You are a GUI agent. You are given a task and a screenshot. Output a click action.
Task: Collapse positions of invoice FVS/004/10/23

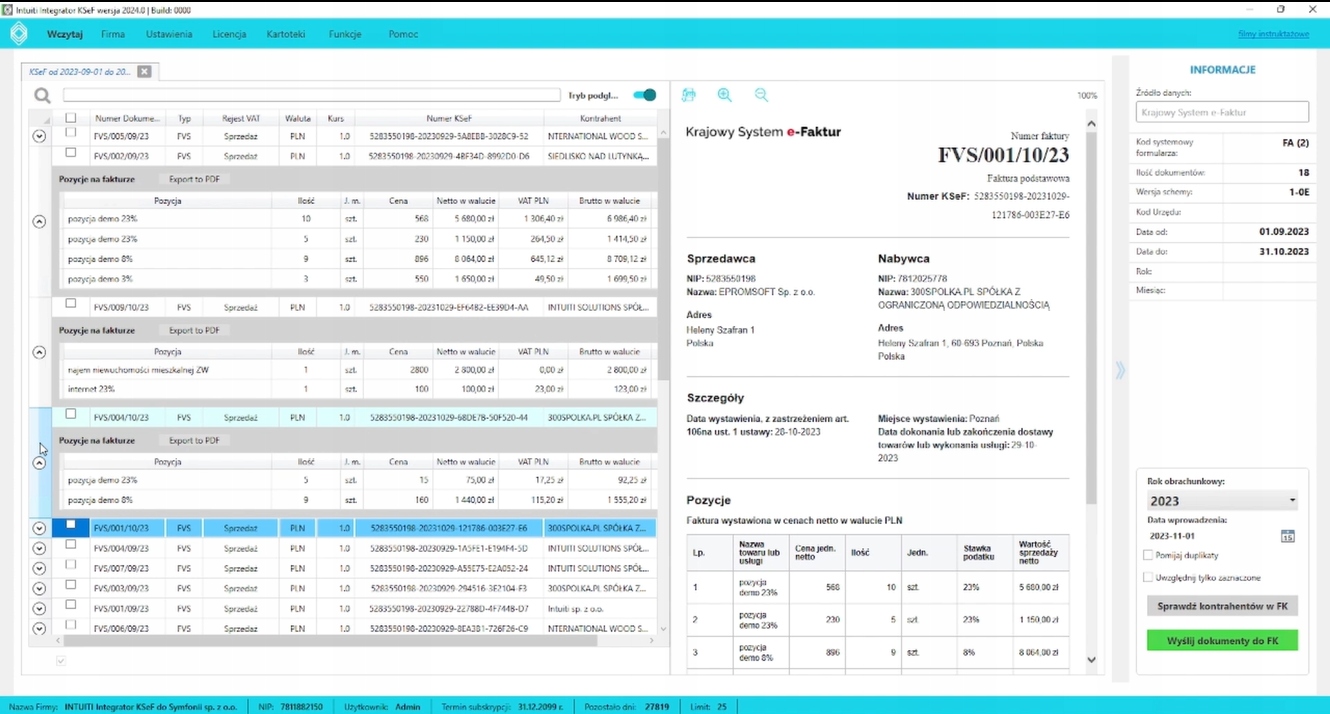(x=39, y=463)
